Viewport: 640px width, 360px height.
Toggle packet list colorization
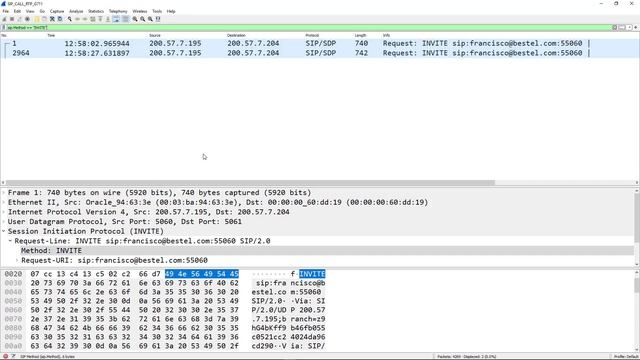[x=125, y=19]
